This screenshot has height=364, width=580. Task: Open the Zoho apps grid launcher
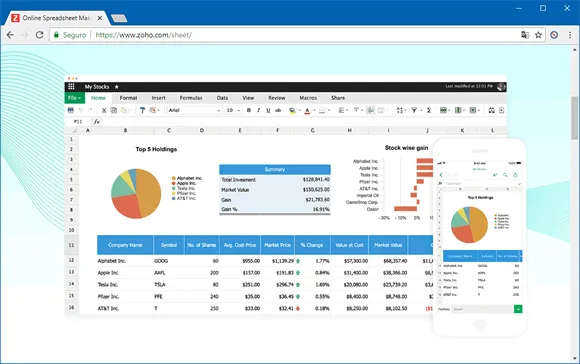[71, 87]
